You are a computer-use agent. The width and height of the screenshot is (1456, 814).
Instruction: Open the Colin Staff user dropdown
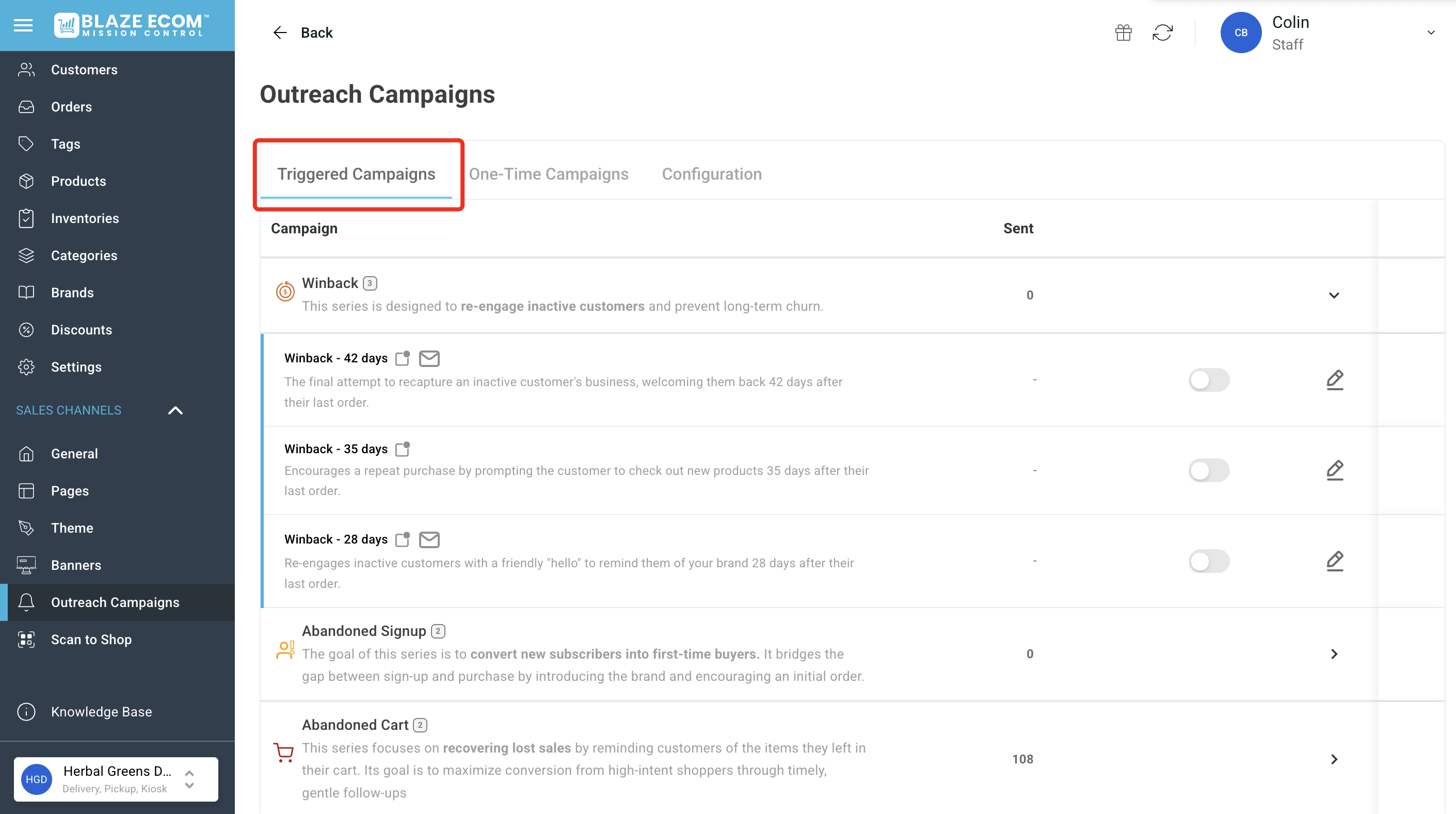(1431, 33)
